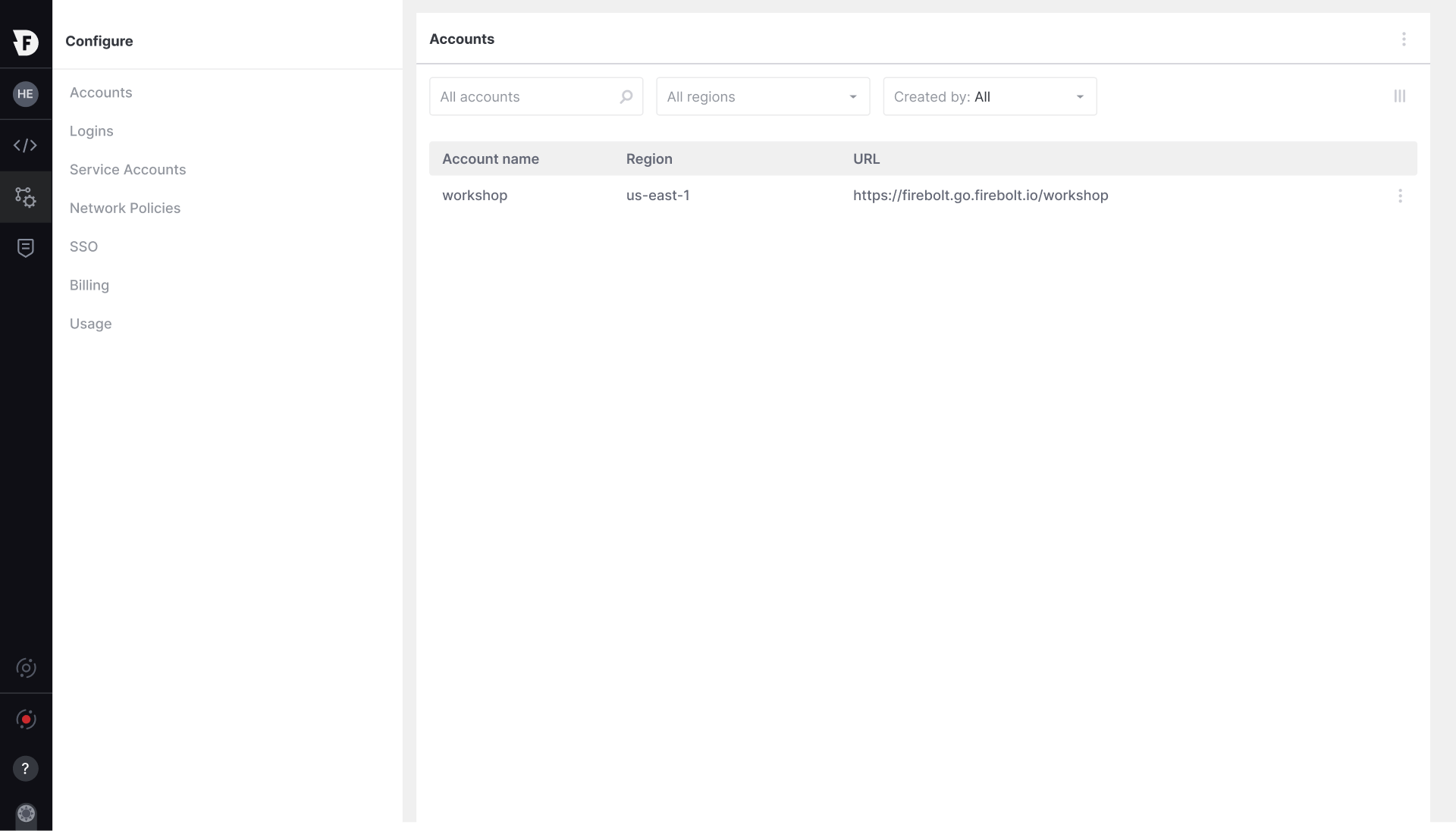This screenshot has width=1456, height=831.
Task: Open the Billing page
Action: point(89,285)
